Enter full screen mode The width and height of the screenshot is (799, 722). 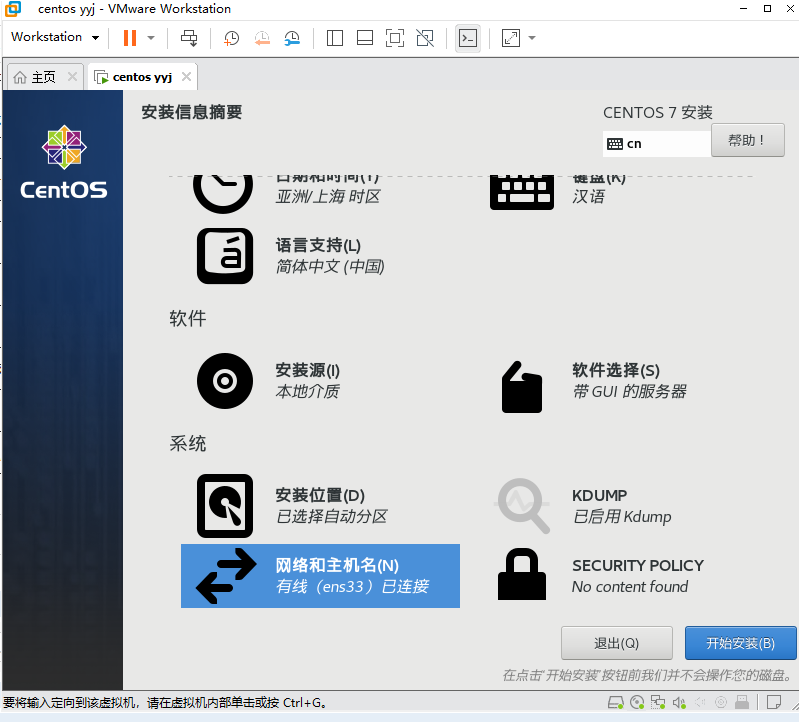[x=395, y=38]
